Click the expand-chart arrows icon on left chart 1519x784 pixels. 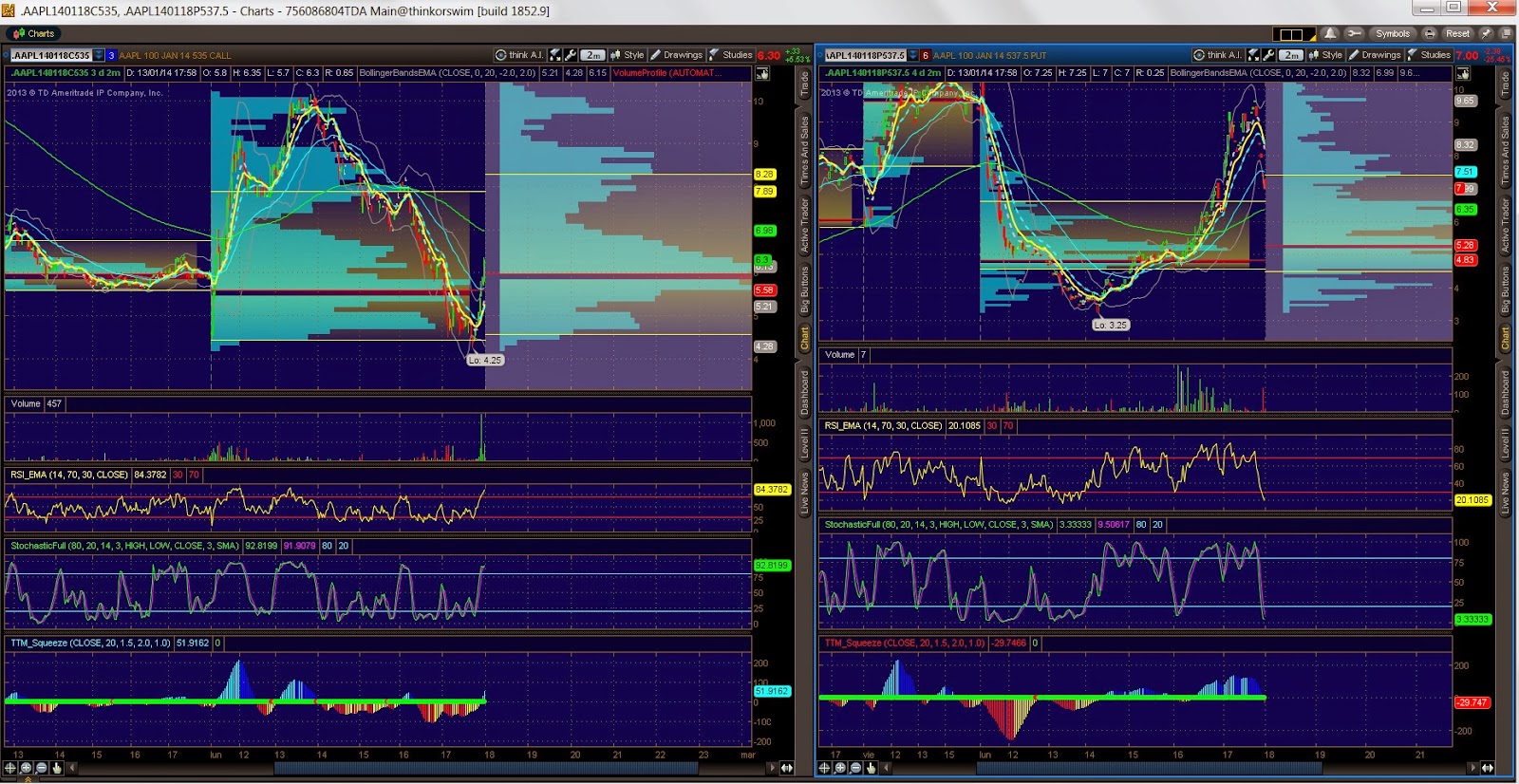tap(555, 55)
